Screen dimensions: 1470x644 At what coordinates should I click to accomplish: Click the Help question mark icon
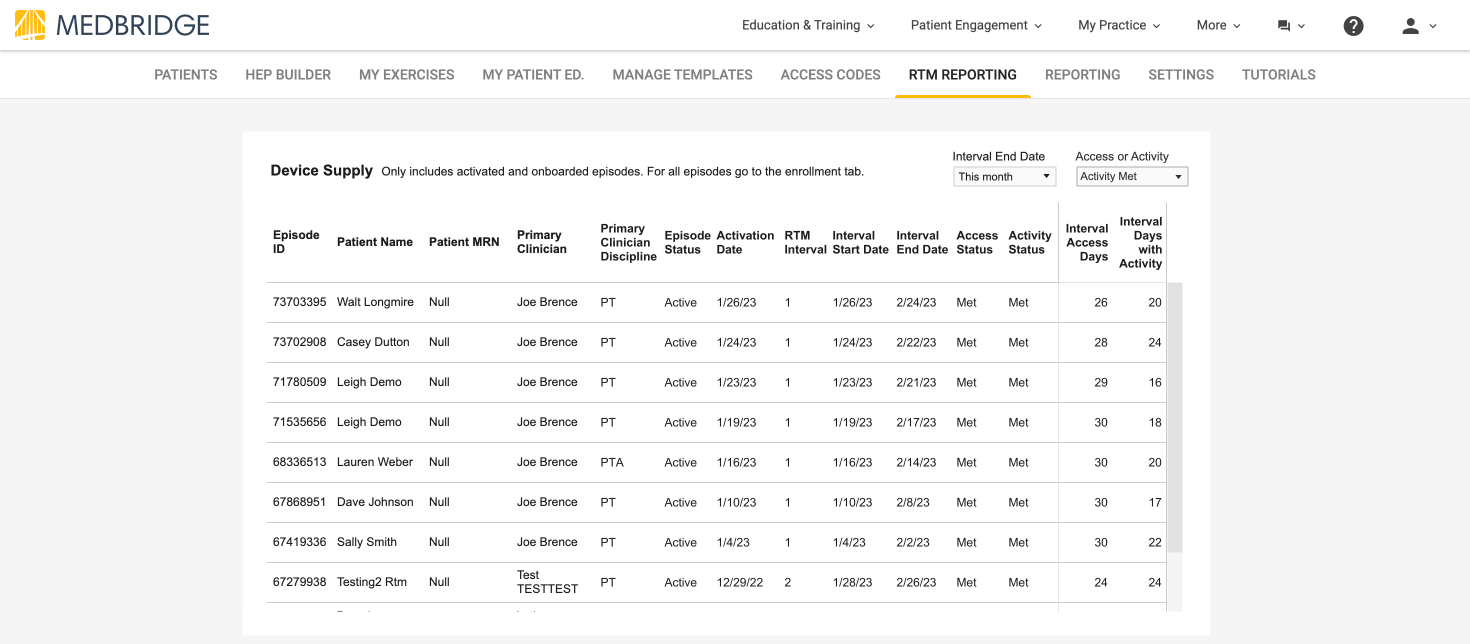point(1353,25)
